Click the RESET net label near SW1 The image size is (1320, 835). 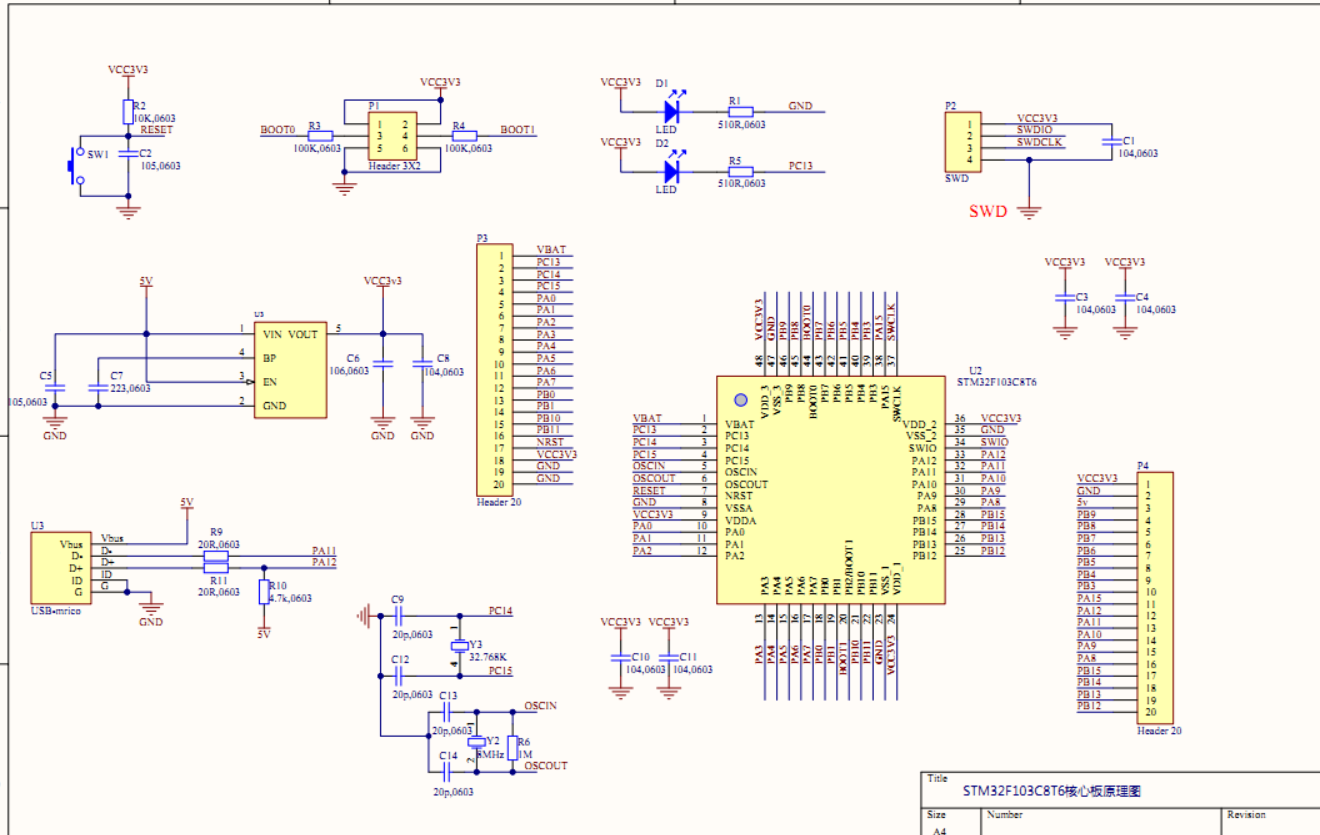click(x=156, y=130)
